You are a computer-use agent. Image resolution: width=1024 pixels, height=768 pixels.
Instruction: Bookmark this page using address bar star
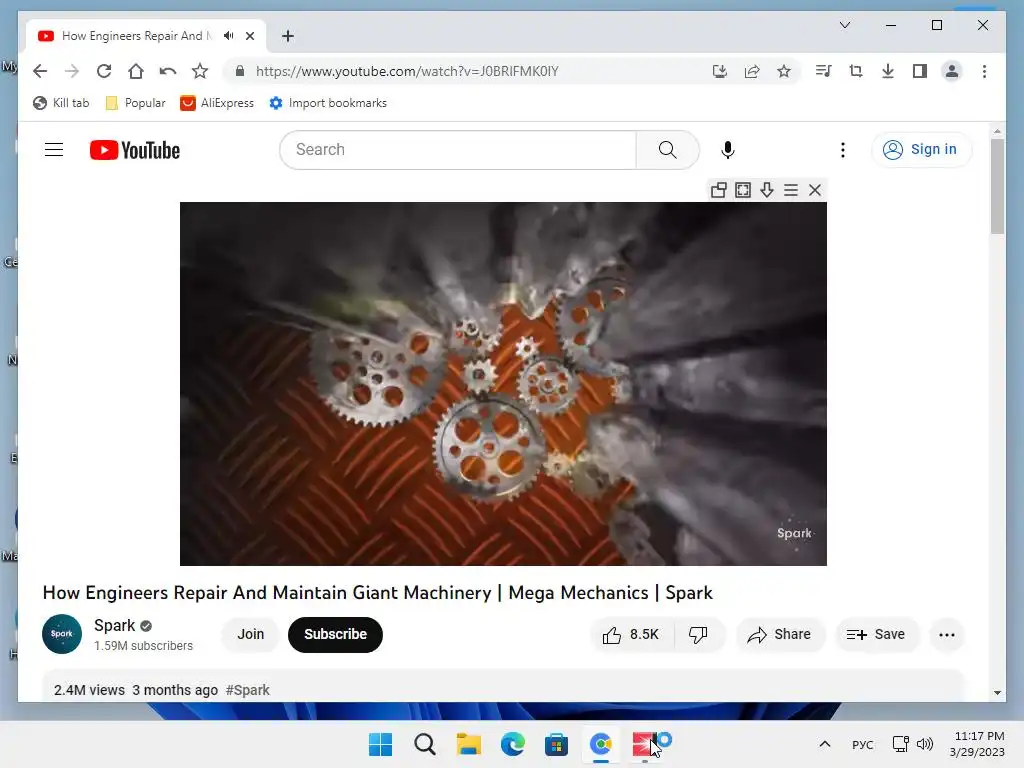click(784, 71)
